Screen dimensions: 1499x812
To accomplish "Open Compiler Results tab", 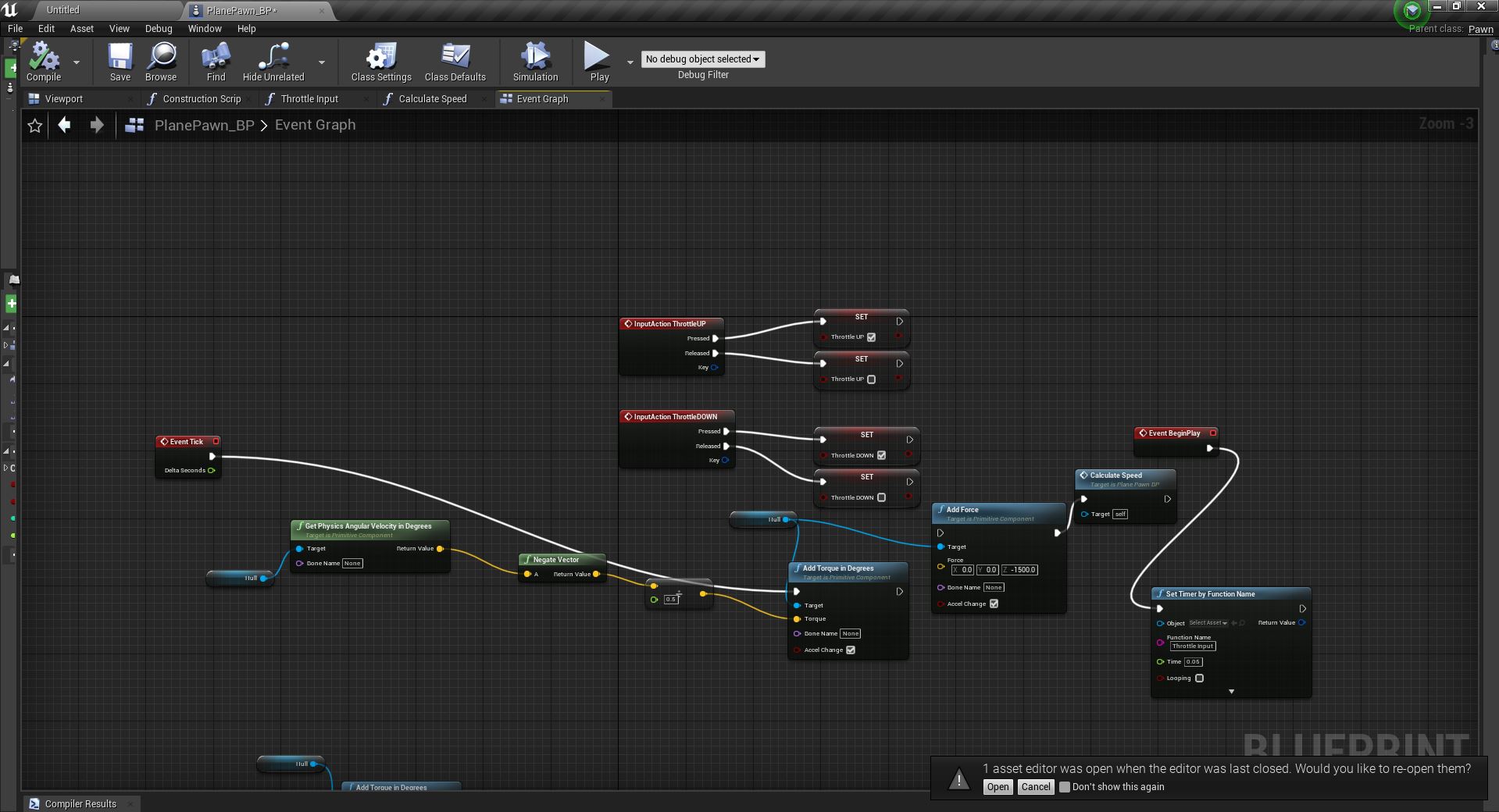I will pos(80,803).
